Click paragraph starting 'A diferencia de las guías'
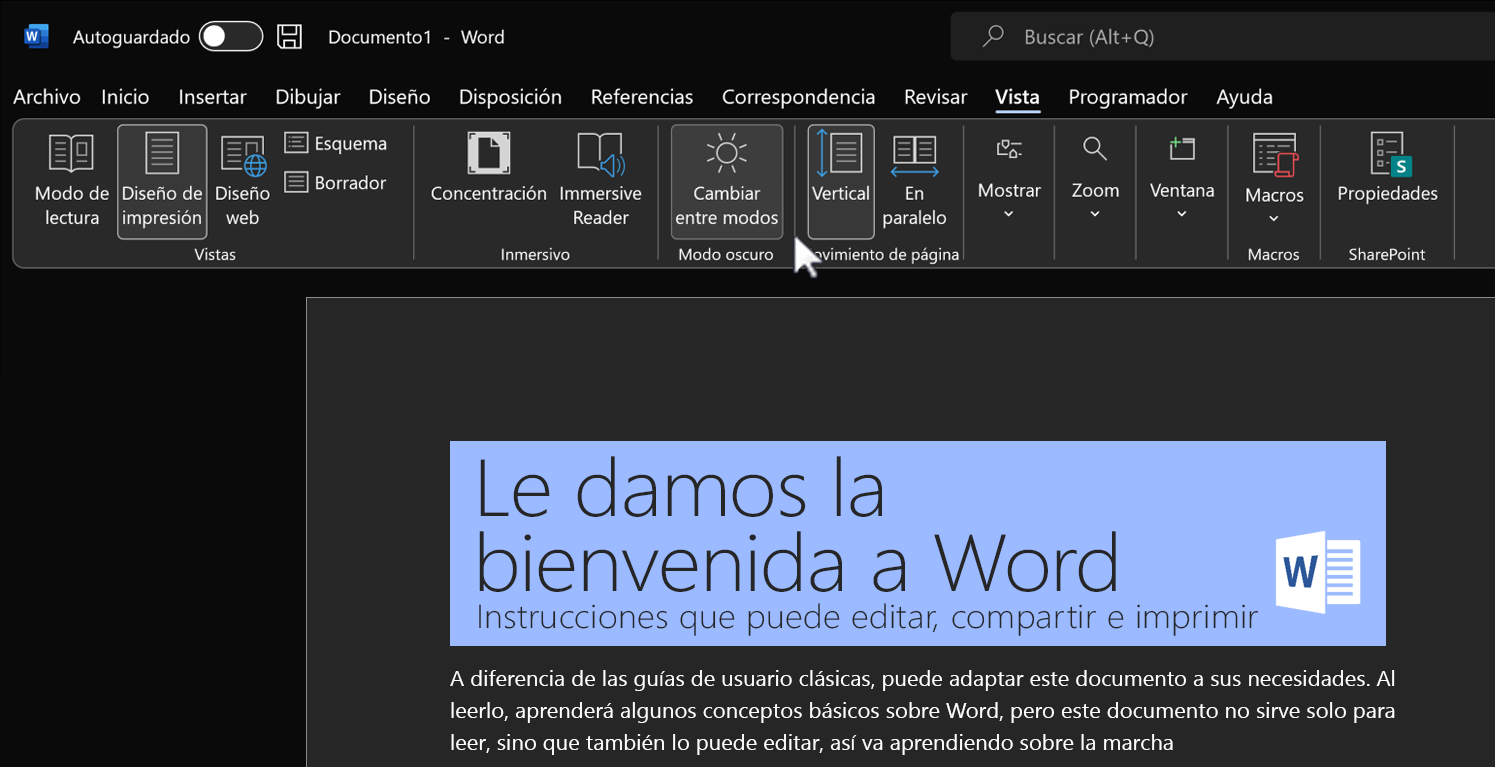This screenshot has height=767, width=1495. (922, 711)
